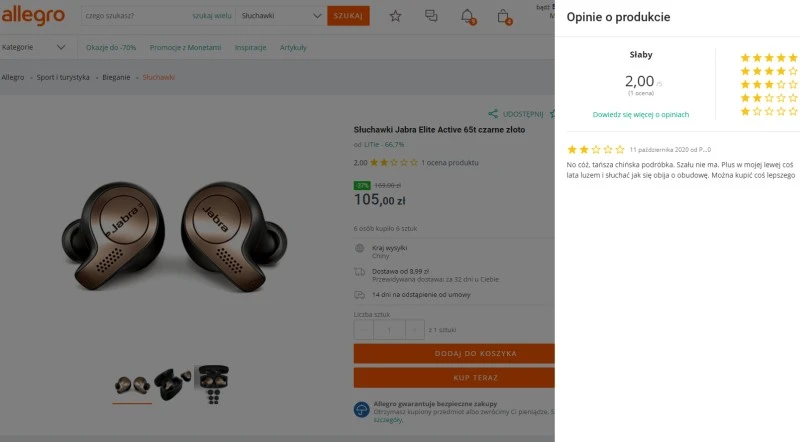Open the Okazje do -70% menu item
The width and height of the screenshot is (800, 442).
click(x=111, y=47)
